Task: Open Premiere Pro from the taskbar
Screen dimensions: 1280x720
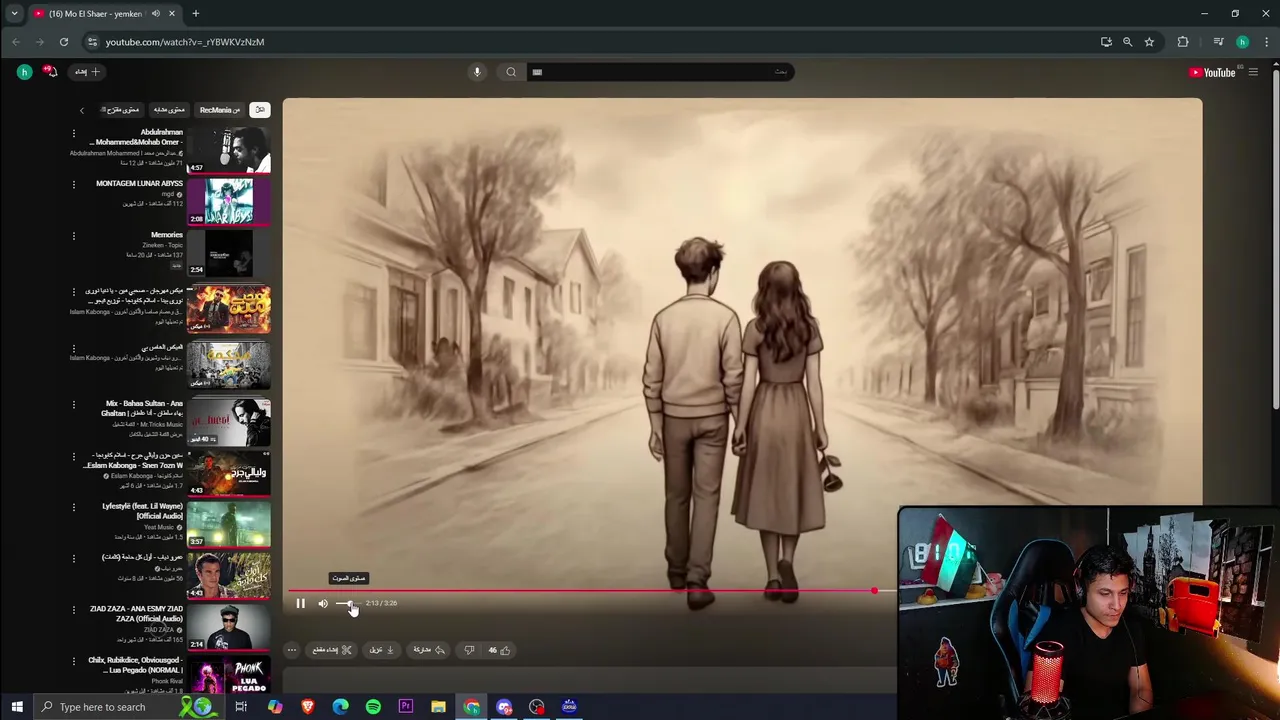Action: tap(406, 707)
